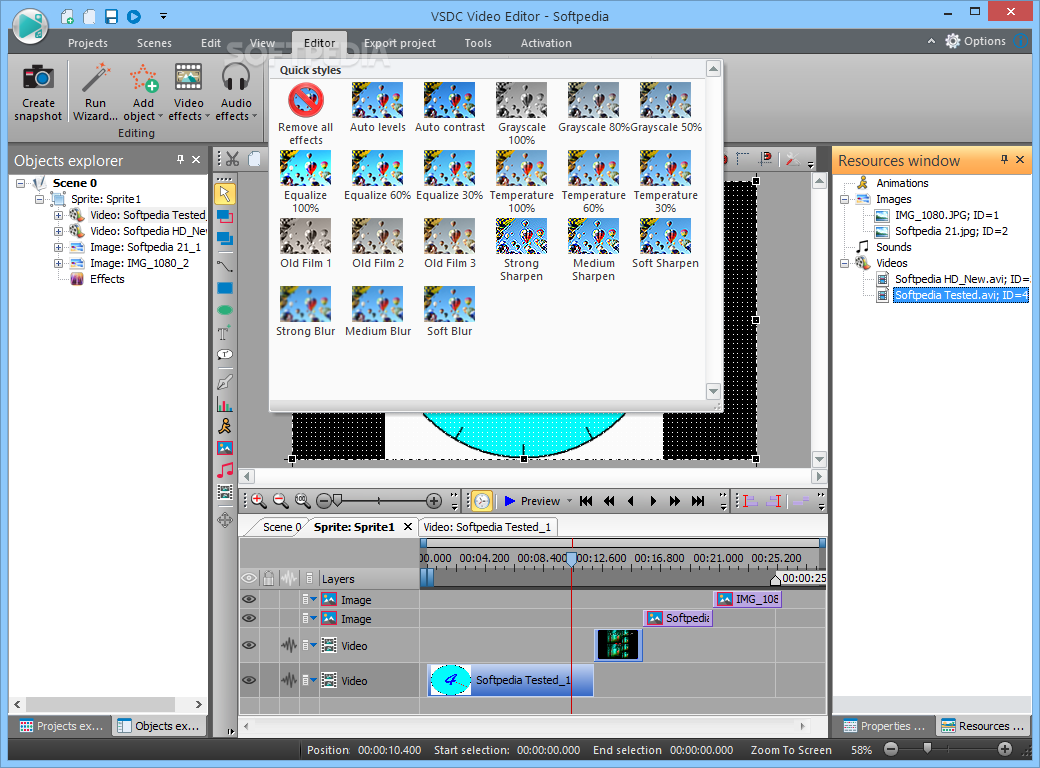Switch to the Scene 0 timeline tab
The image size is (1040, 768).
(281, 527)
